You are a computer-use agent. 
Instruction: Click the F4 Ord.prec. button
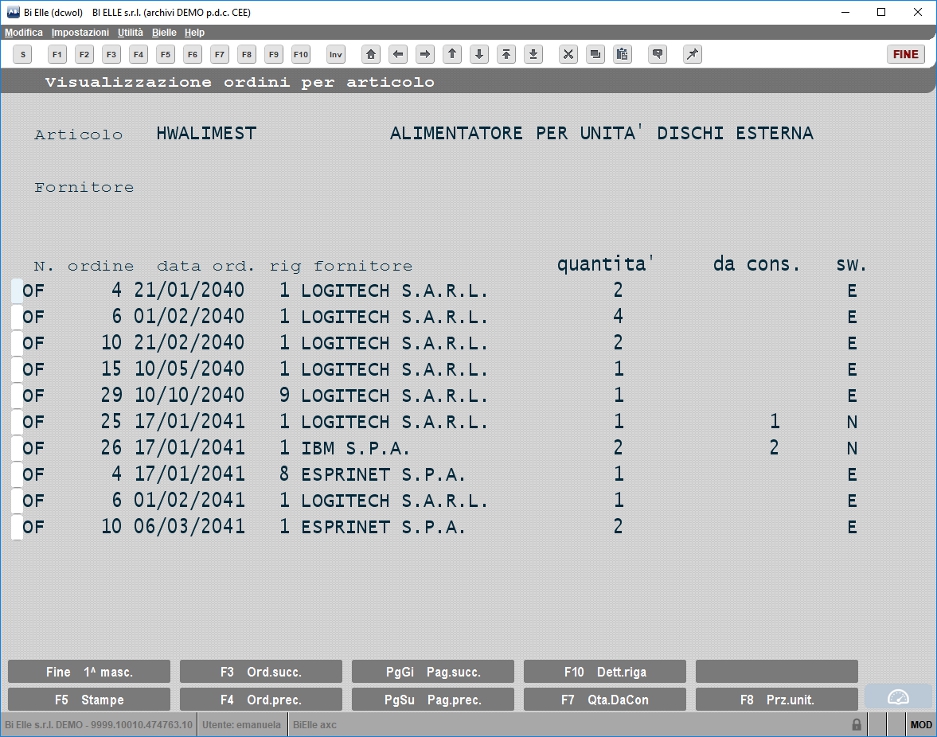point(261,699)
